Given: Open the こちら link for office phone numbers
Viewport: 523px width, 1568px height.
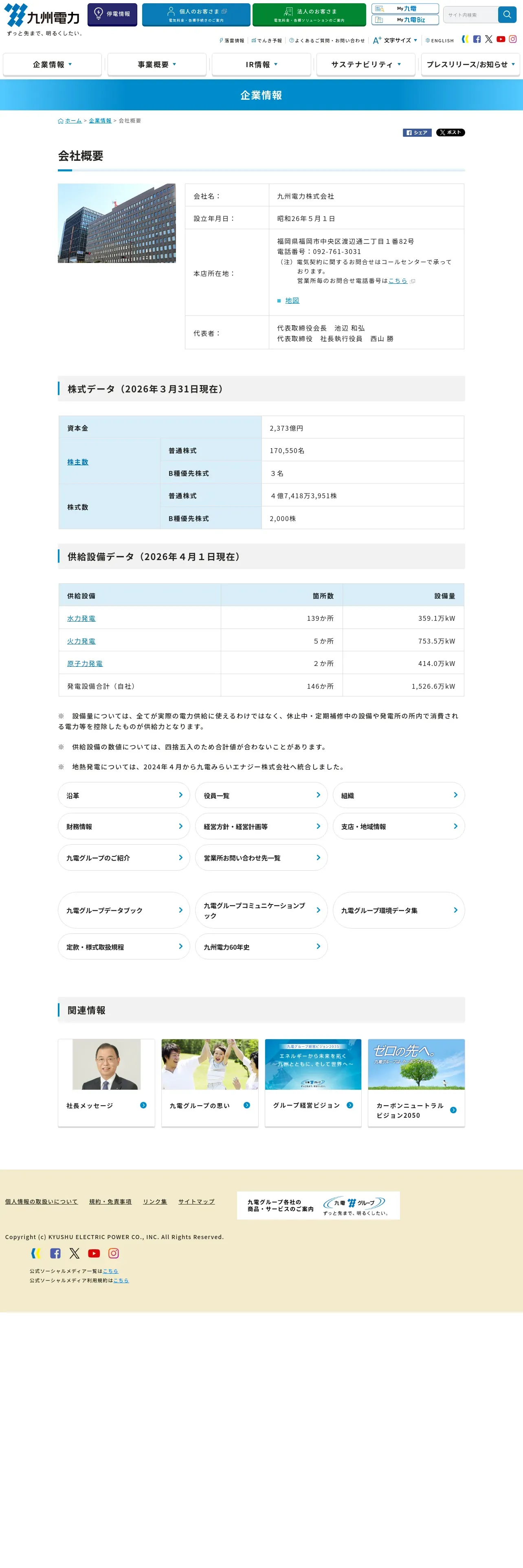Looking at the screenshot, I should 398,280.
